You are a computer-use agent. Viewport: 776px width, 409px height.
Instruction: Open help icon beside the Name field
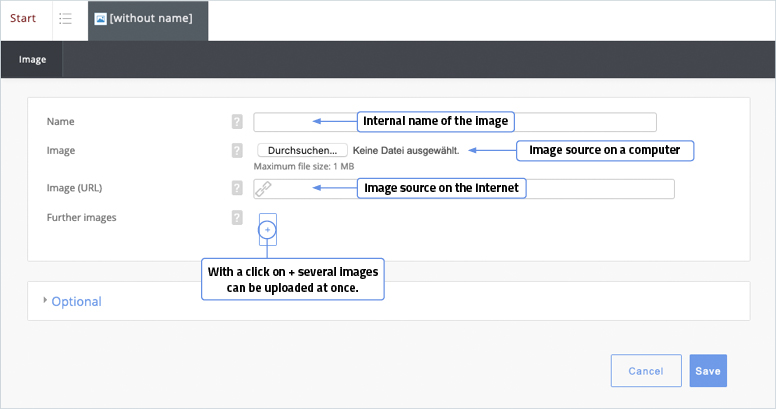(x=237, y=122)
